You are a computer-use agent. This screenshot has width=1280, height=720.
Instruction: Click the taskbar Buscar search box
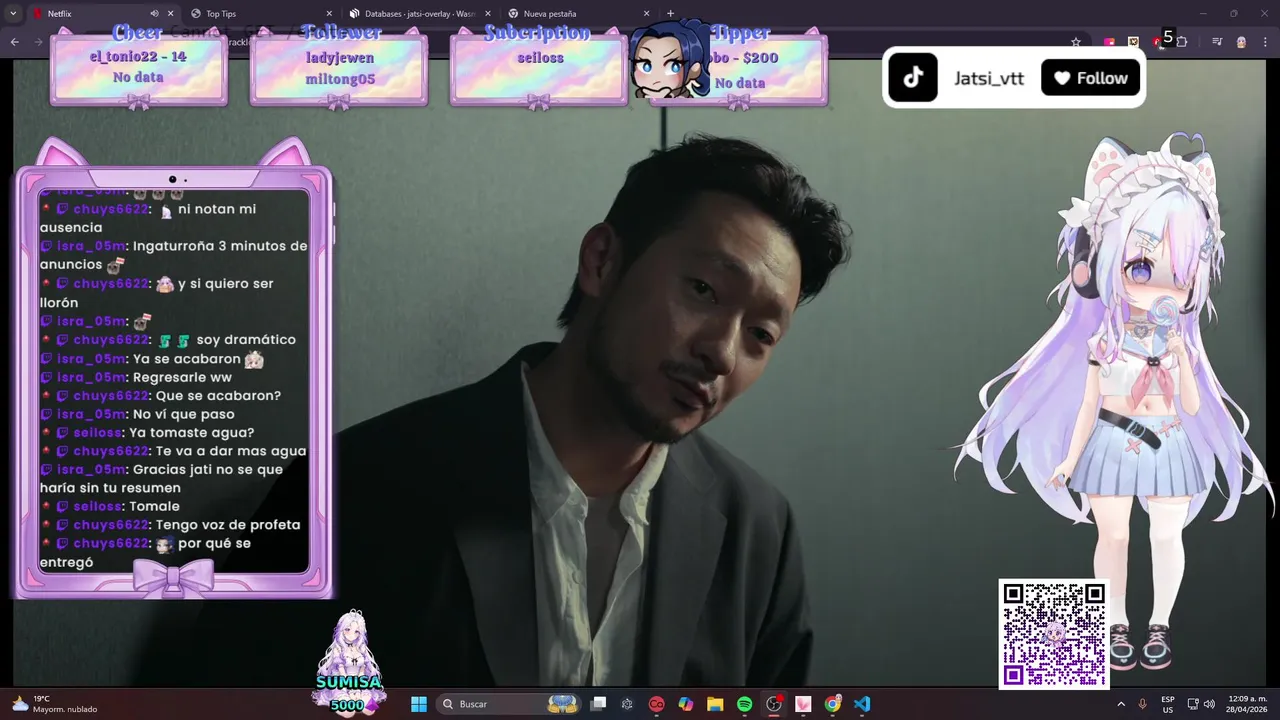tap(510, 704)
